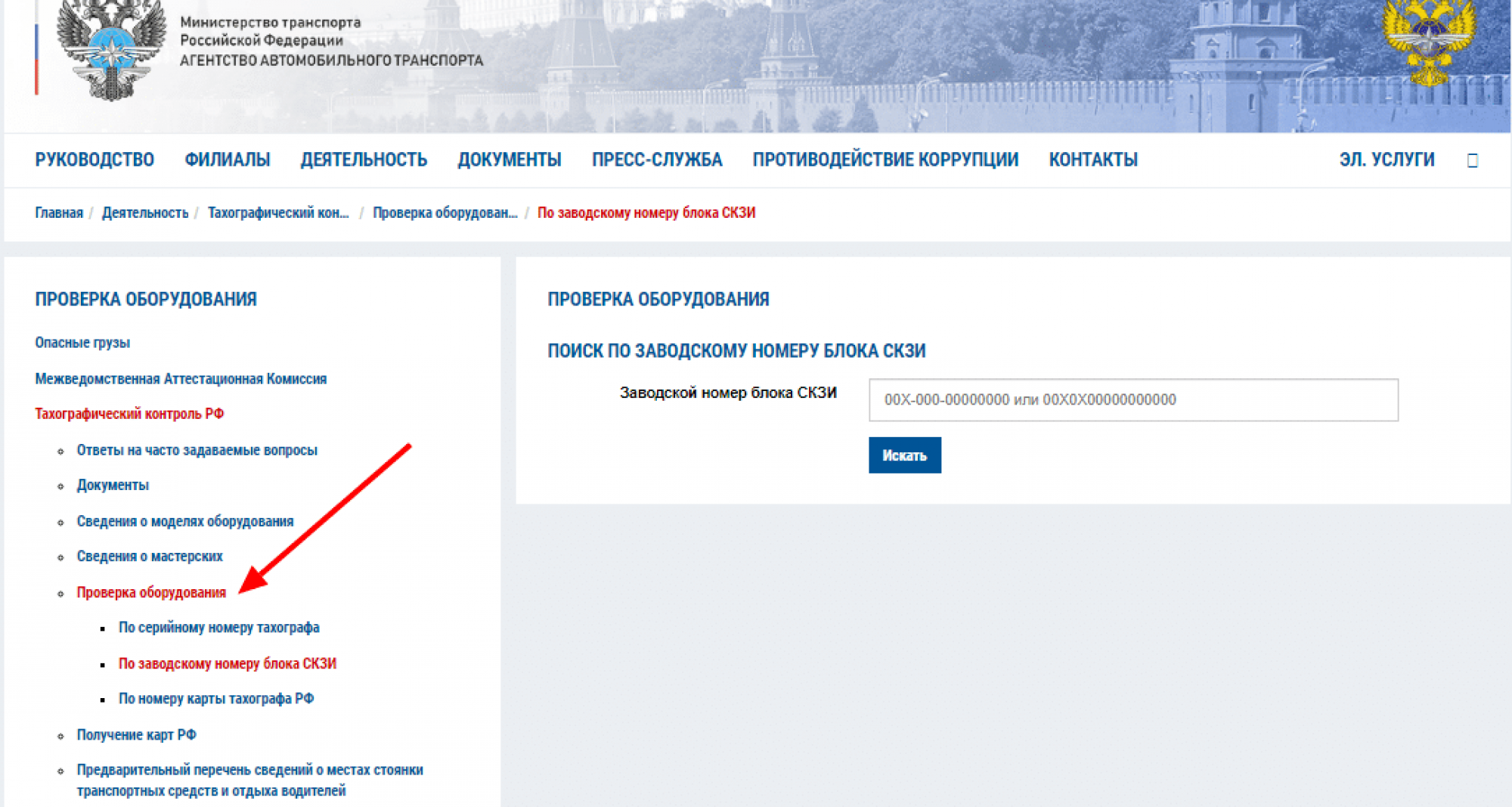The height and width of the screenshot is (807, 1512).
Task: Open Получение карт РФ sidebar item
Action: coord(136,735)
